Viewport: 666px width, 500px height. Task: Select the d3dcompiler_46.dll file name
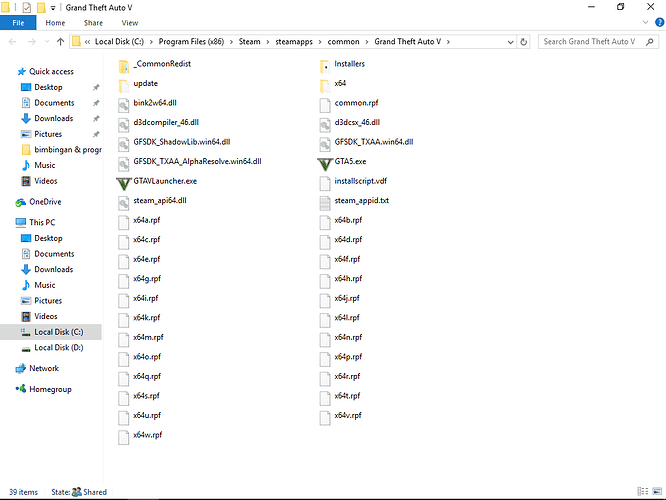coord(166,122)
